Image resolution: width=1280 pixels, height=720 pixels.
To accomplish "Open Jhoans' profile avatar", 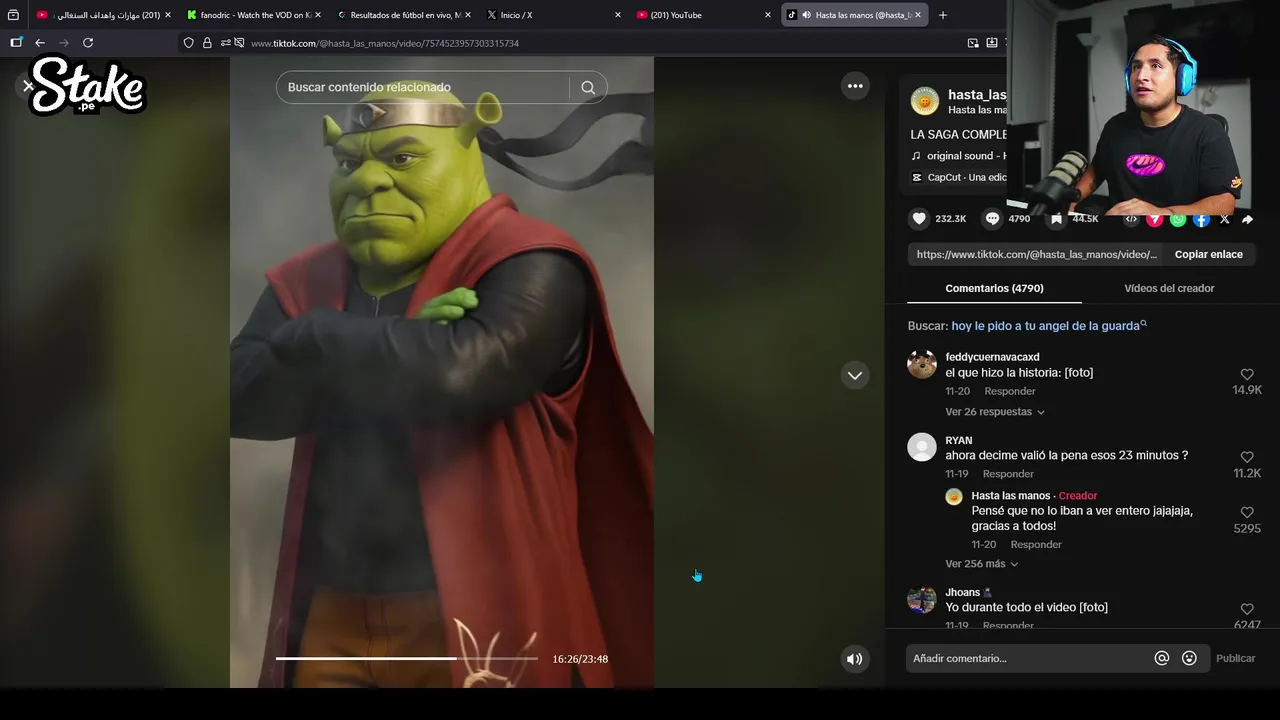I will click(922, 599).
